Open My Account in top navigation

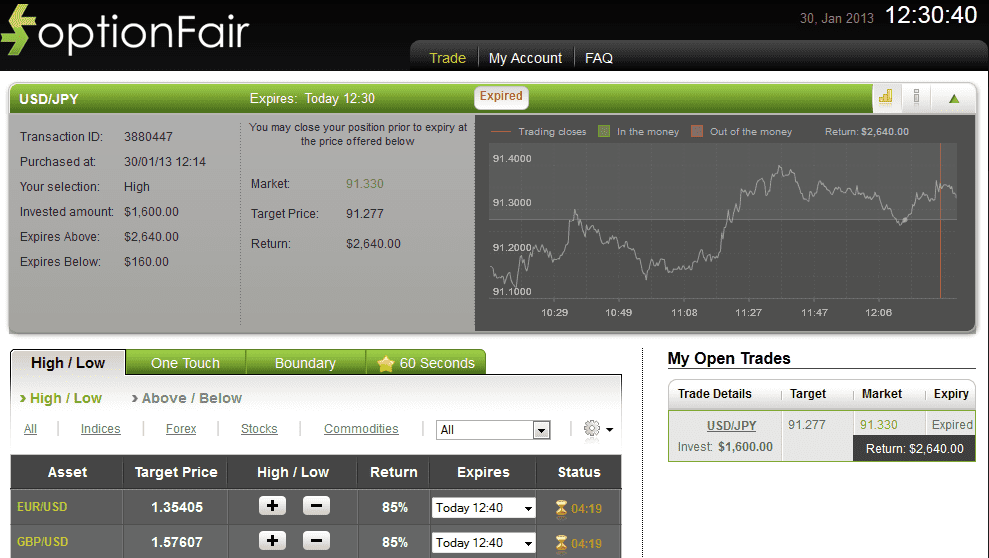click(x=525, y=58)
